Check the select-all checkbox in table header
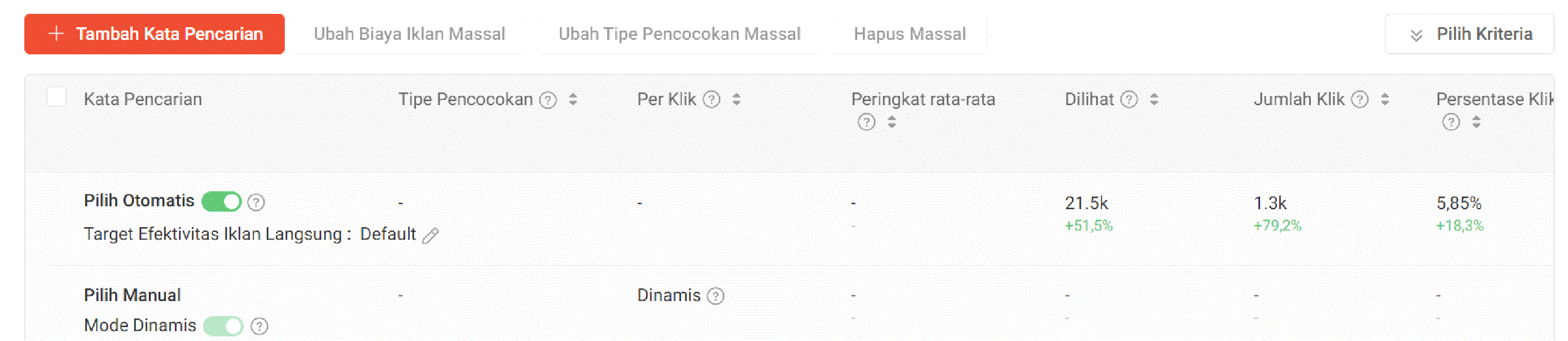The width and height of the screenshot is (1568, 341). (57, 97)
